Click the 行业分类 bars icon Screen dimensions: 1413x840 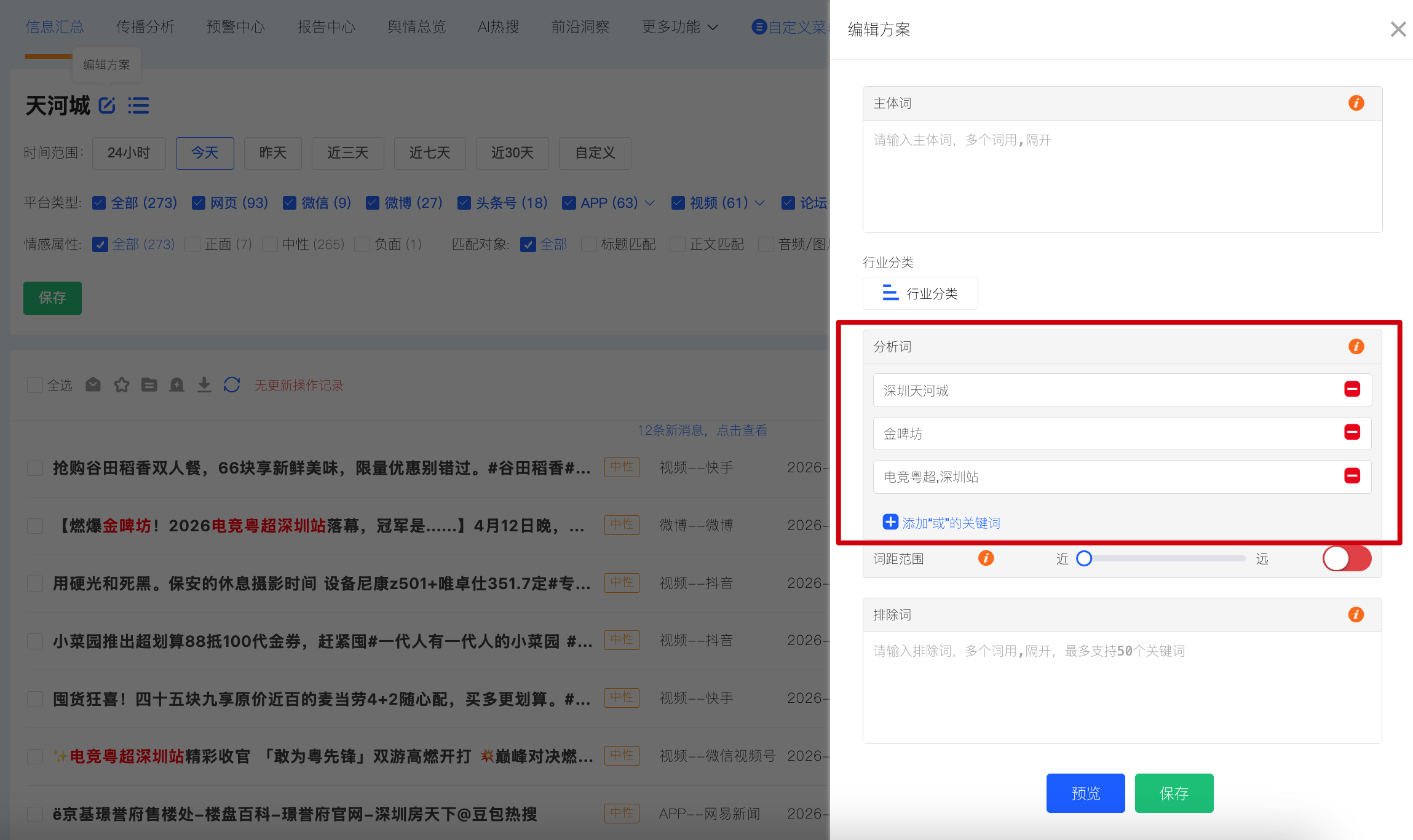point(890,293)
